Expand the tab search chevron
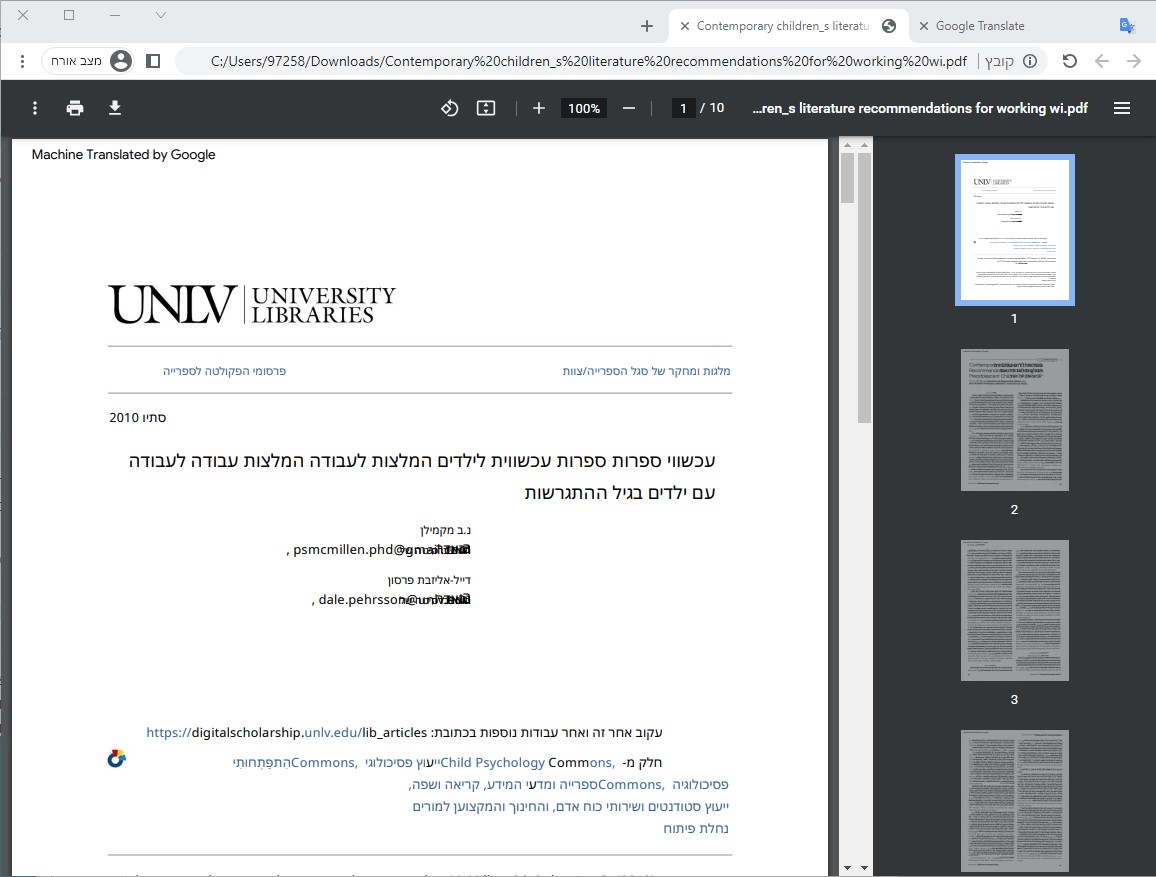 [161, 15]
